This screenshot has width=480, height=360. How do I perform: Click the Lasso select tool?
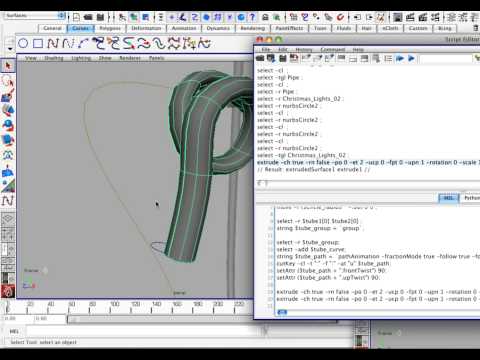click(x=8, y=80)
